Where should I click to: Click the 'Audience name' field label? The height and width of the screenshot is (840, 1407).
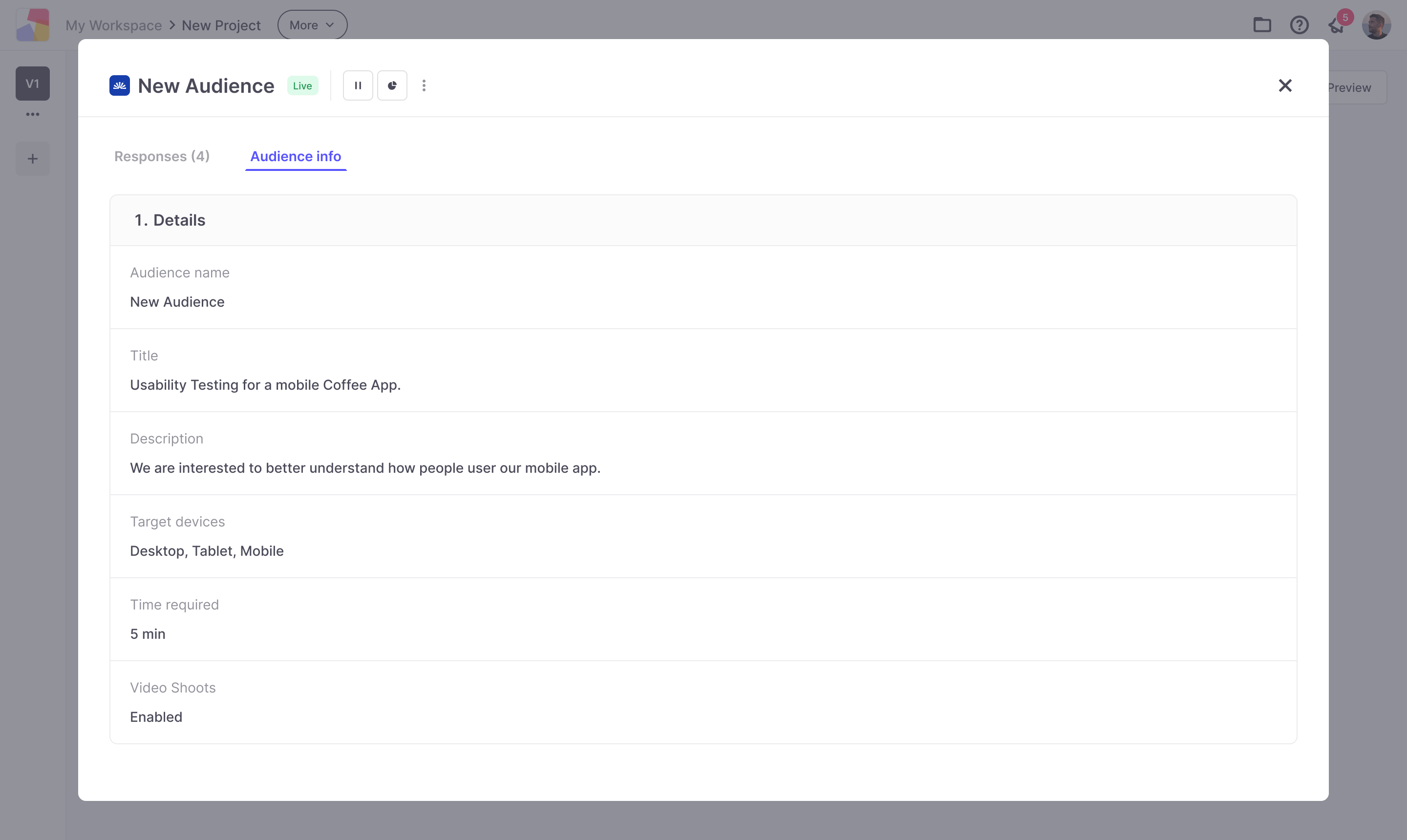[x=180, y=273]
